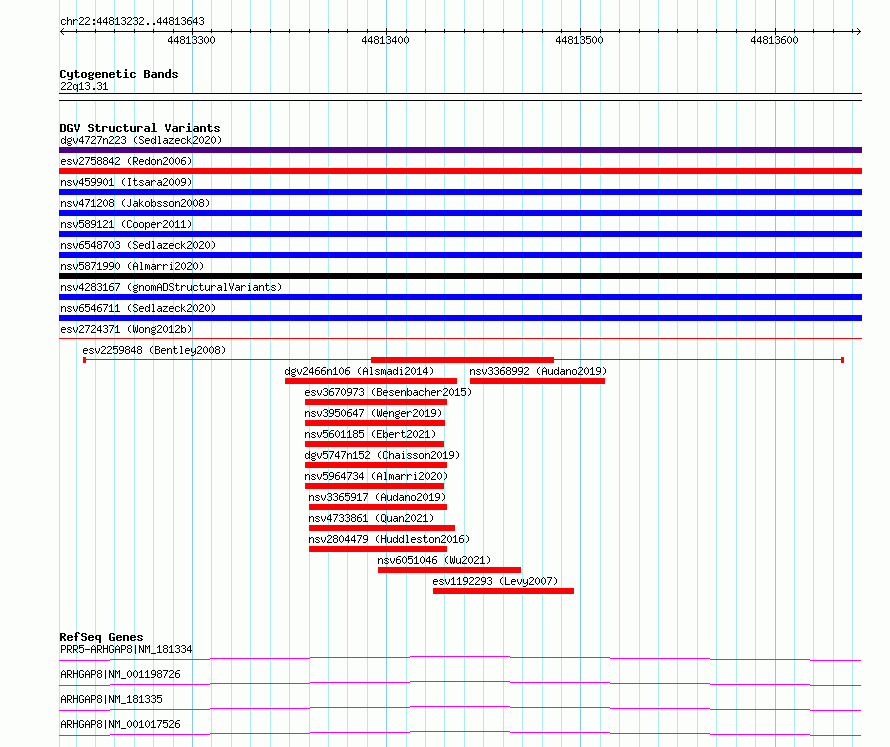Open variant esv2758842 (Redon2006) label

pyautogui.click(x=126, y=161)
